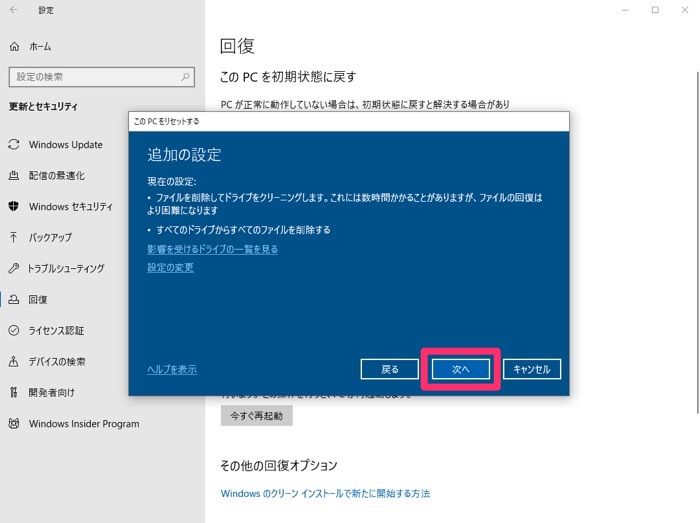
Task: Click 設定の変更 link
Action: (170, 267)
